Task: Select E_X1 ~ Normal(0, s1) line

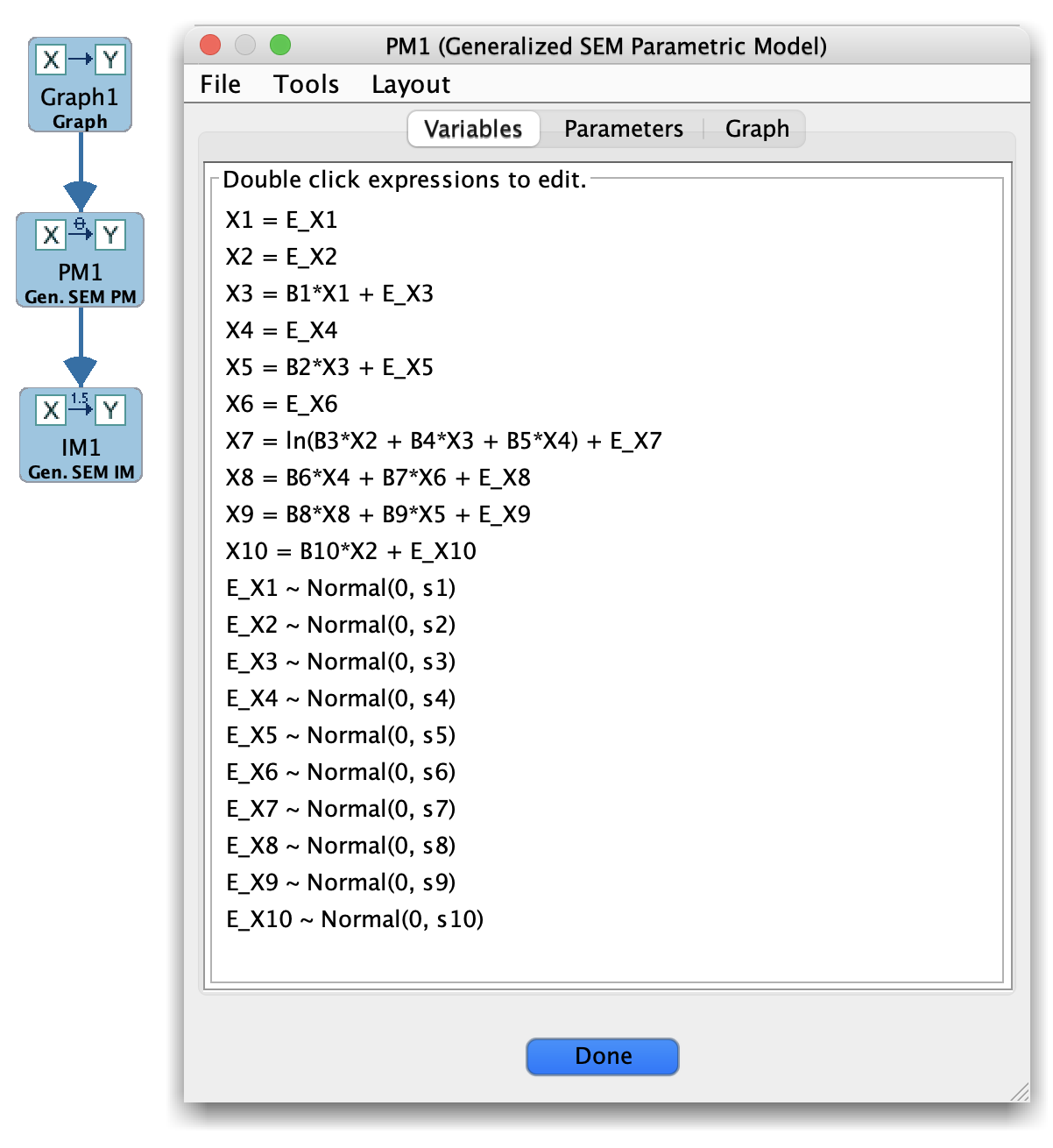Action: click(341, 588)
